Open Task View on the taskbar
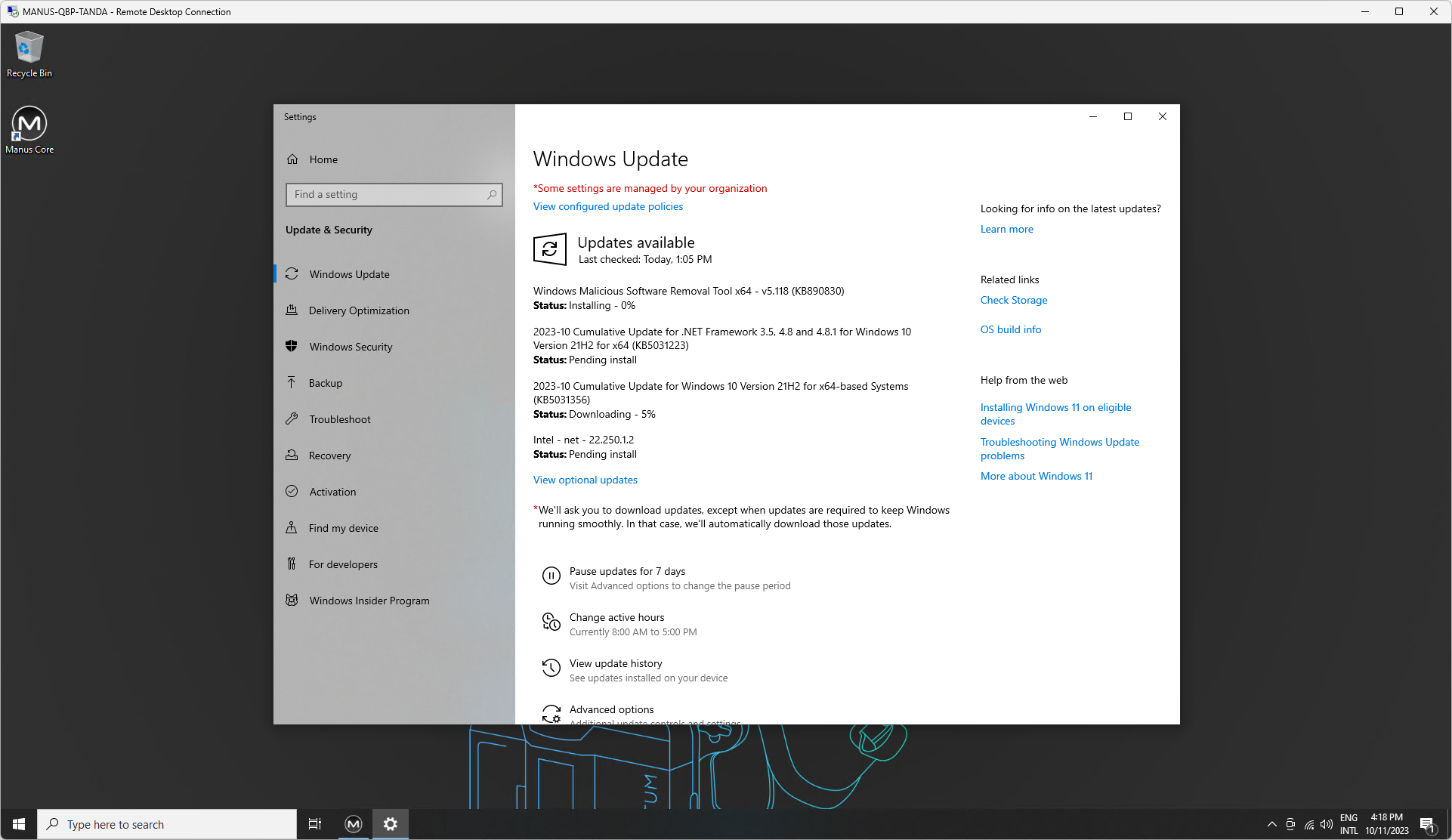This screenshot has height=840, width=1452. tap(315, 824)
